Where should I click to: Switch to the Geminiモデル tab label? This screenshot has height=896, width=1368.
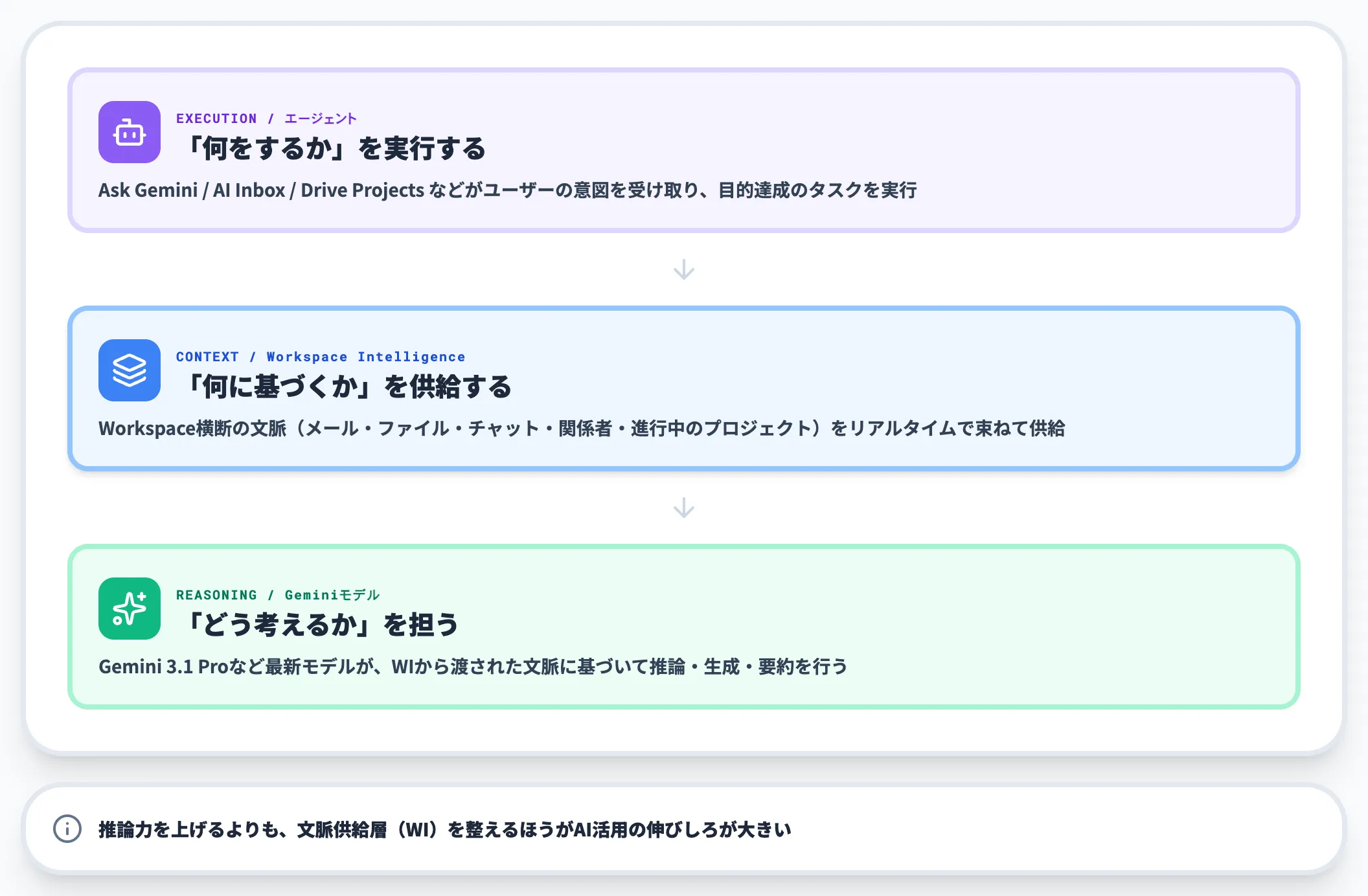(x=332, y=594)
